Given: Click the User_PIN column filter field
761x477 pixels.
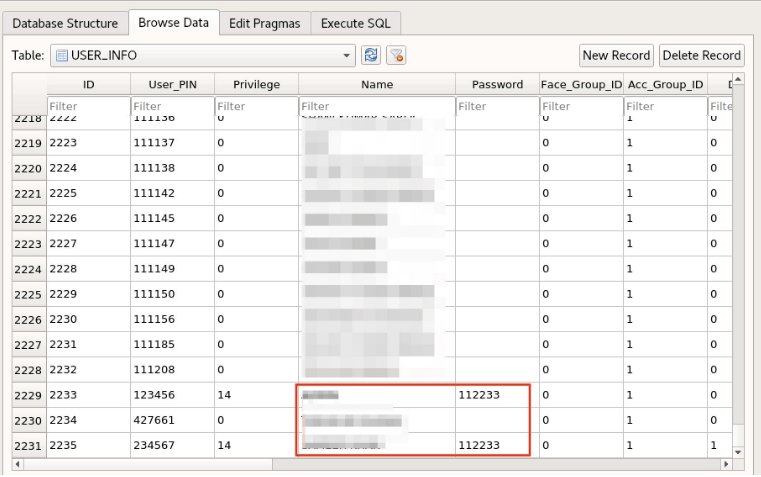Looking at the screenshot, I should click(172, 106).
